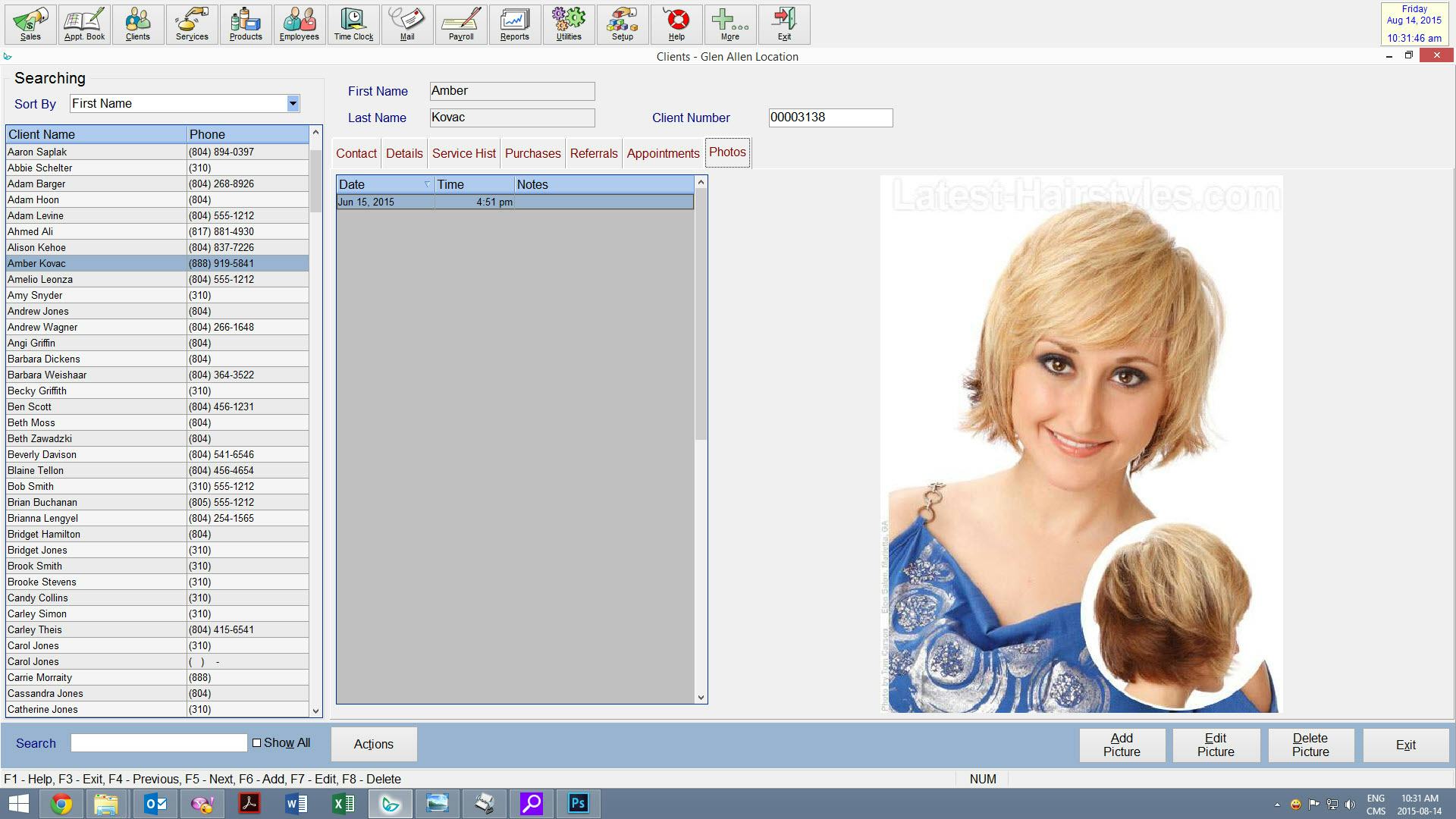Screen dimensions: 1456x819
Task: Click the Reports icon
Action: click(x=514, y=23)
